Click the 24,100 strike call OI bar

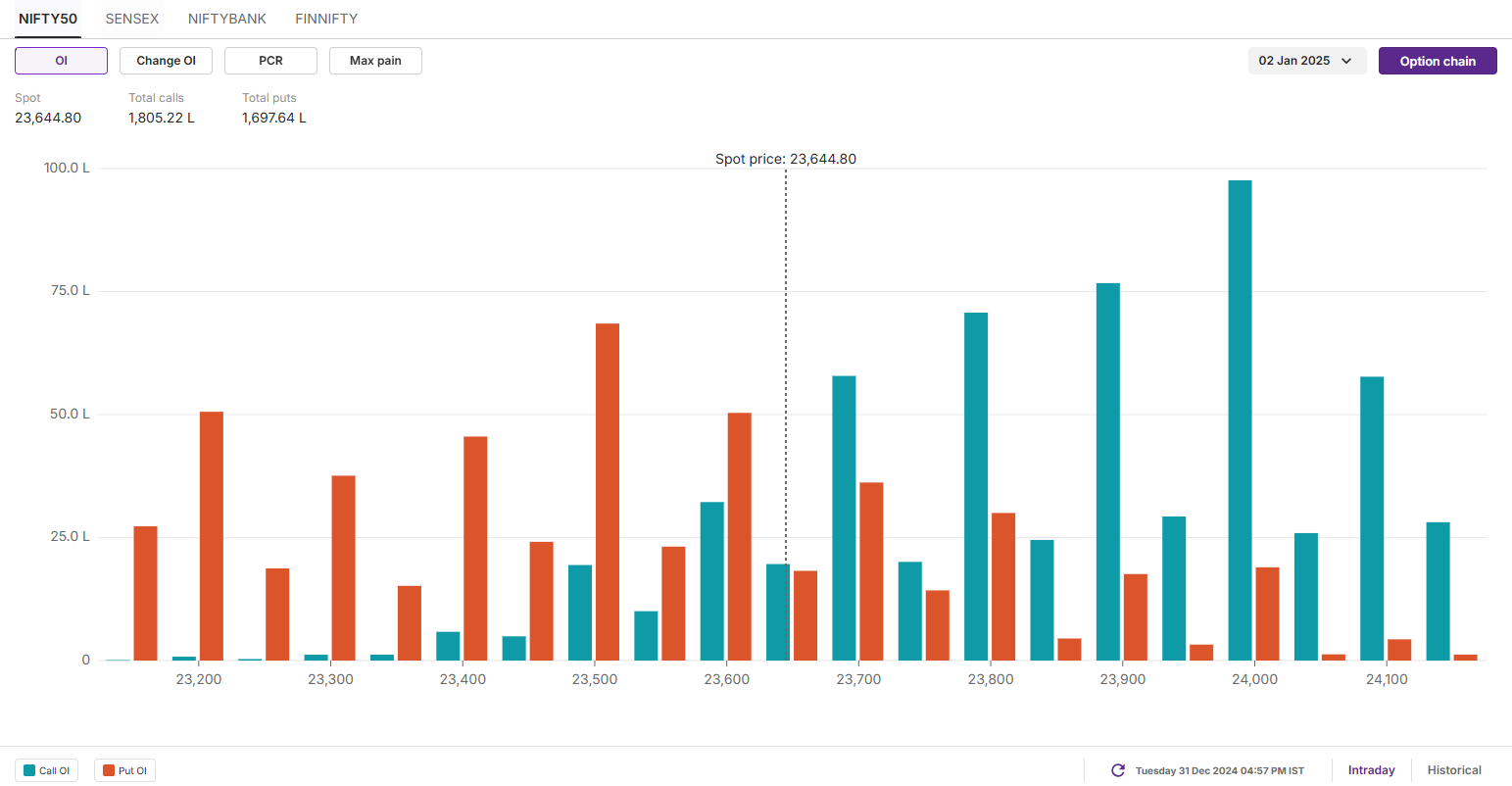(1372, 518)
